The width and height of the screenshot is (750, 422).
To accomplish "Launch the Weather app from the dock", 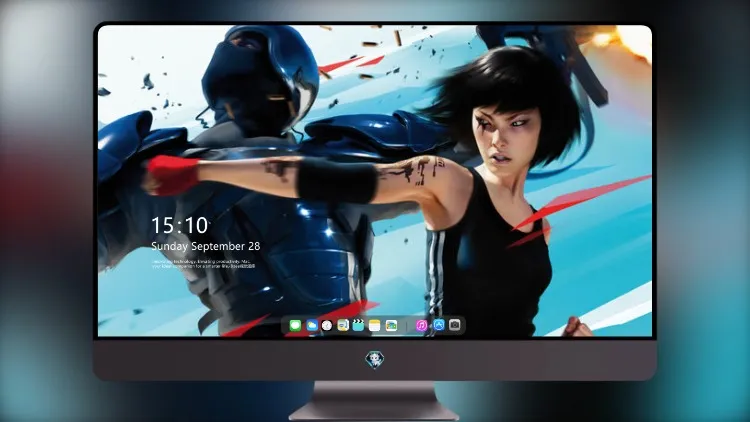I will [x=312, y=325].
